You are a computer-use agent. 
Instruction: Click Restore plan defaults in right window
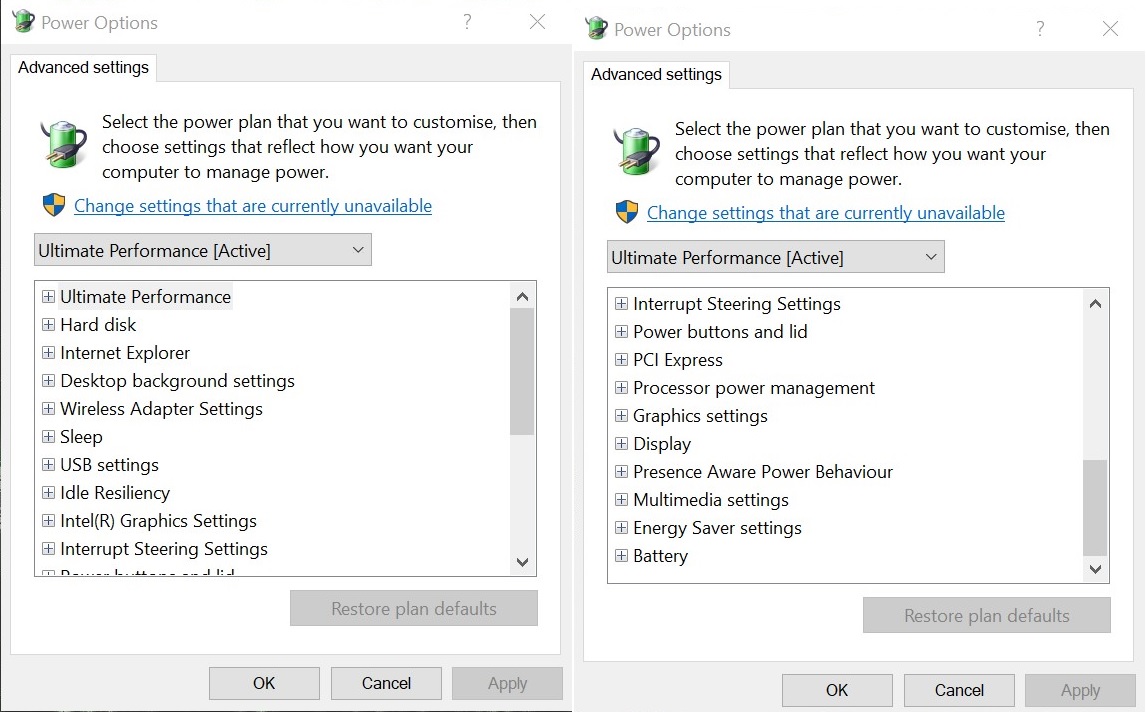tap(987, 616)
